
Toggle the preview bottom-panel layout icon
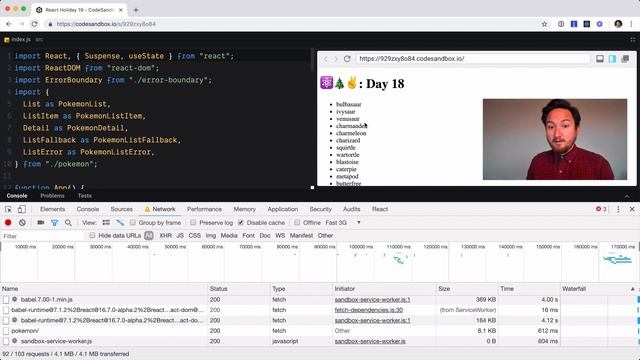600,59
